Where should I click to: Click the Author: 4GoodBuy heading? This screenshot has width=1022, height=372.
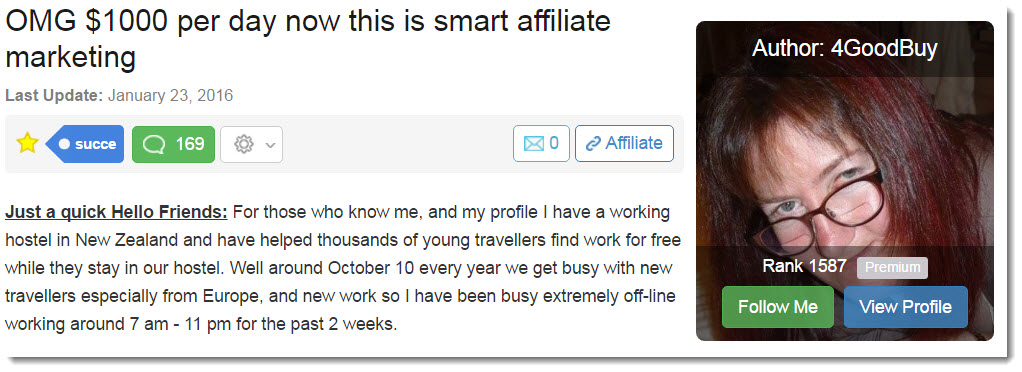(x=845, y=48)
